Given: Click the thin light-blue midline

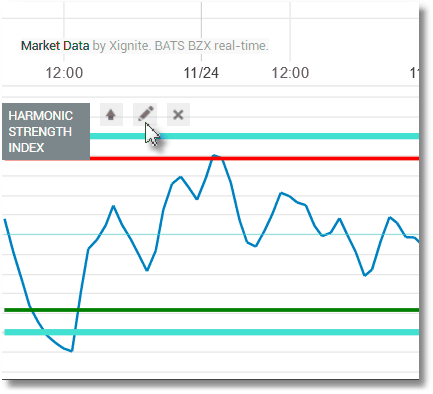Looking at the screenshot, I should click(211, 235).
